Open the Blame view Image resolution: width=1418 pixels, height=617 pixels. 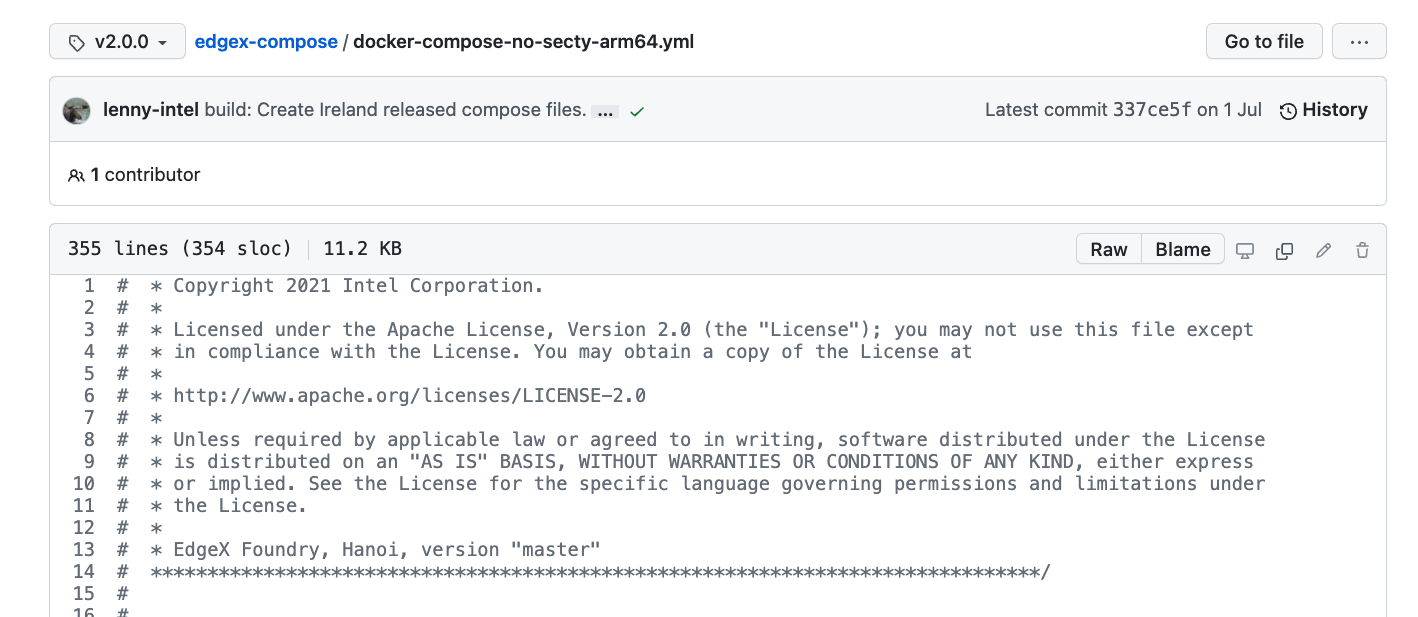pyautogui.click(x=1183, y=249)
